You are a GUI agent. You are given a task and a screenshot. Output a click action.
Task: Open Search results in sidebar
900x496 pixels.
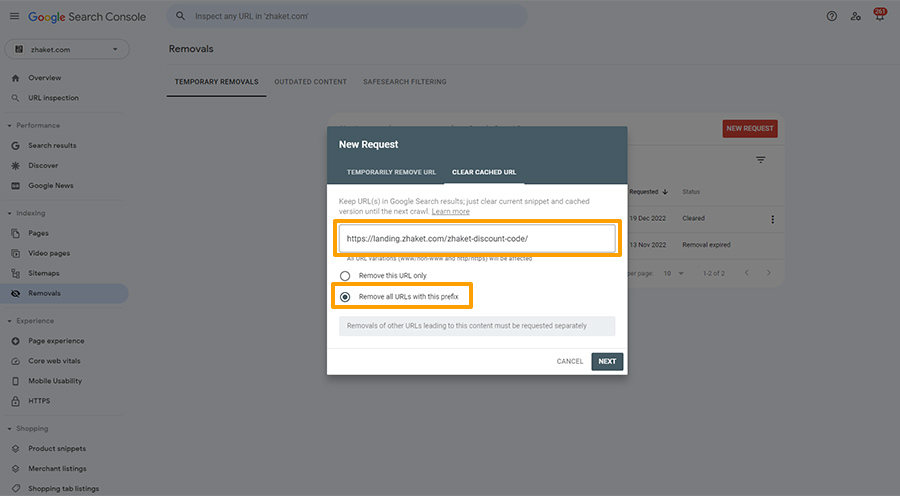(x=52, y=146)
